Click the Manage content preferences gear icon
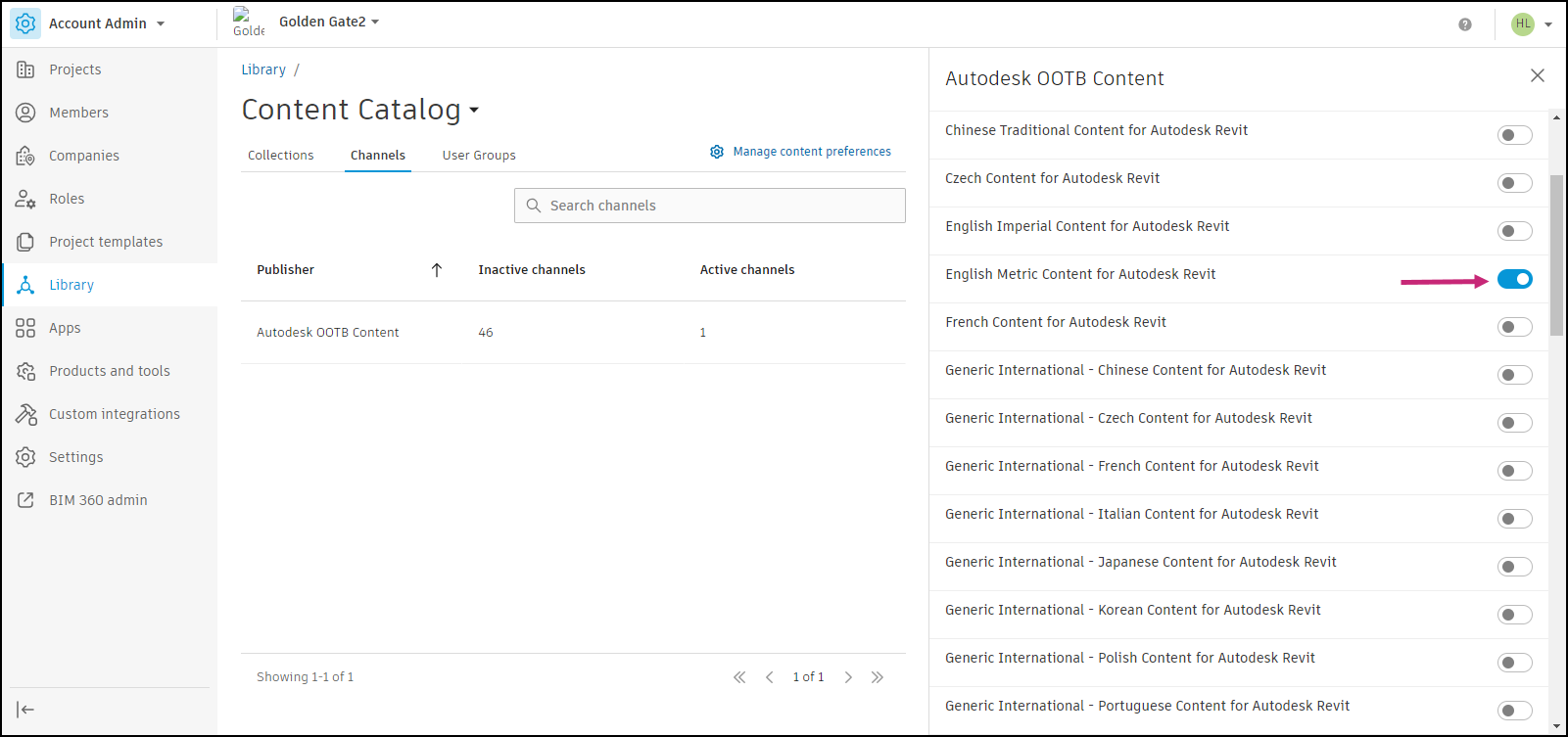Viewport: 1568px width, 737px height. pyautogui.click(x=717, y=152)
